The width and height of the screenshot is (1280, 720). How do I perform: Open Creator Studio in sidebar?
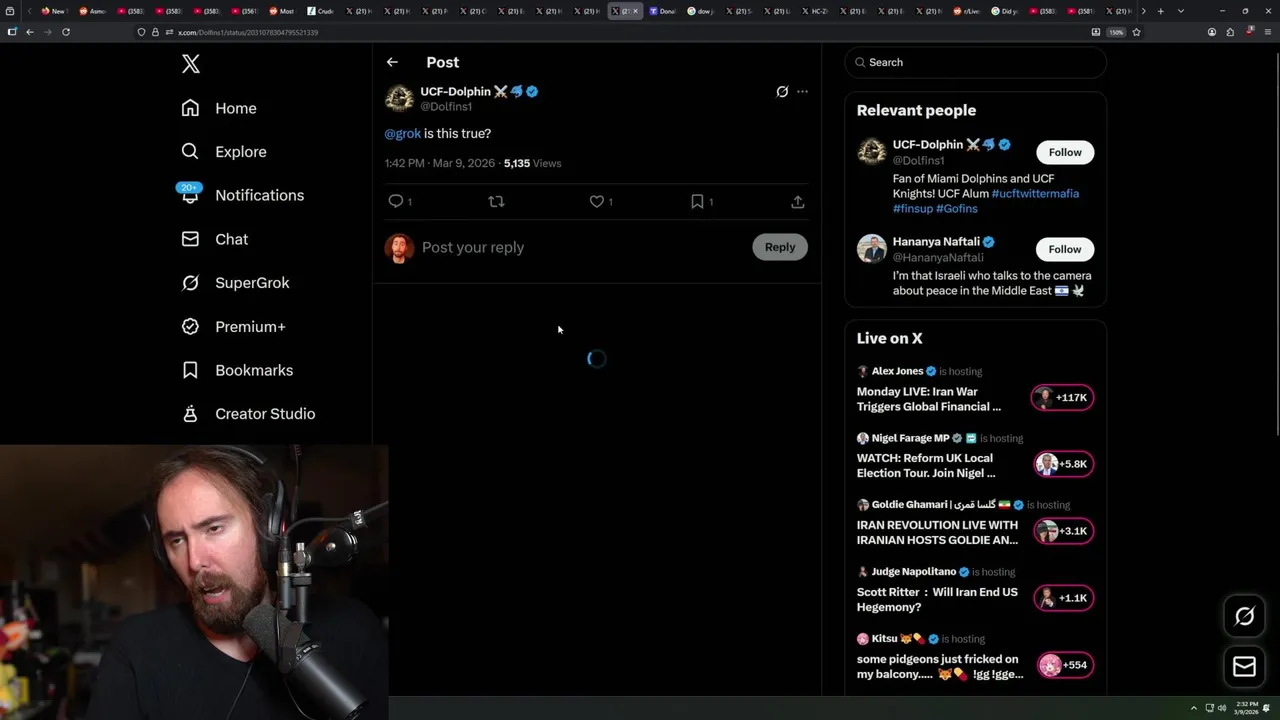pyautogui.click(x=248, y=414)
